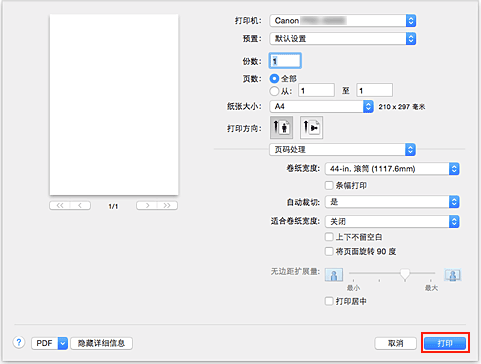This screenshot has height=364, width=481.
Task: Open 自动裁切 dropdown
Action: 392,202
